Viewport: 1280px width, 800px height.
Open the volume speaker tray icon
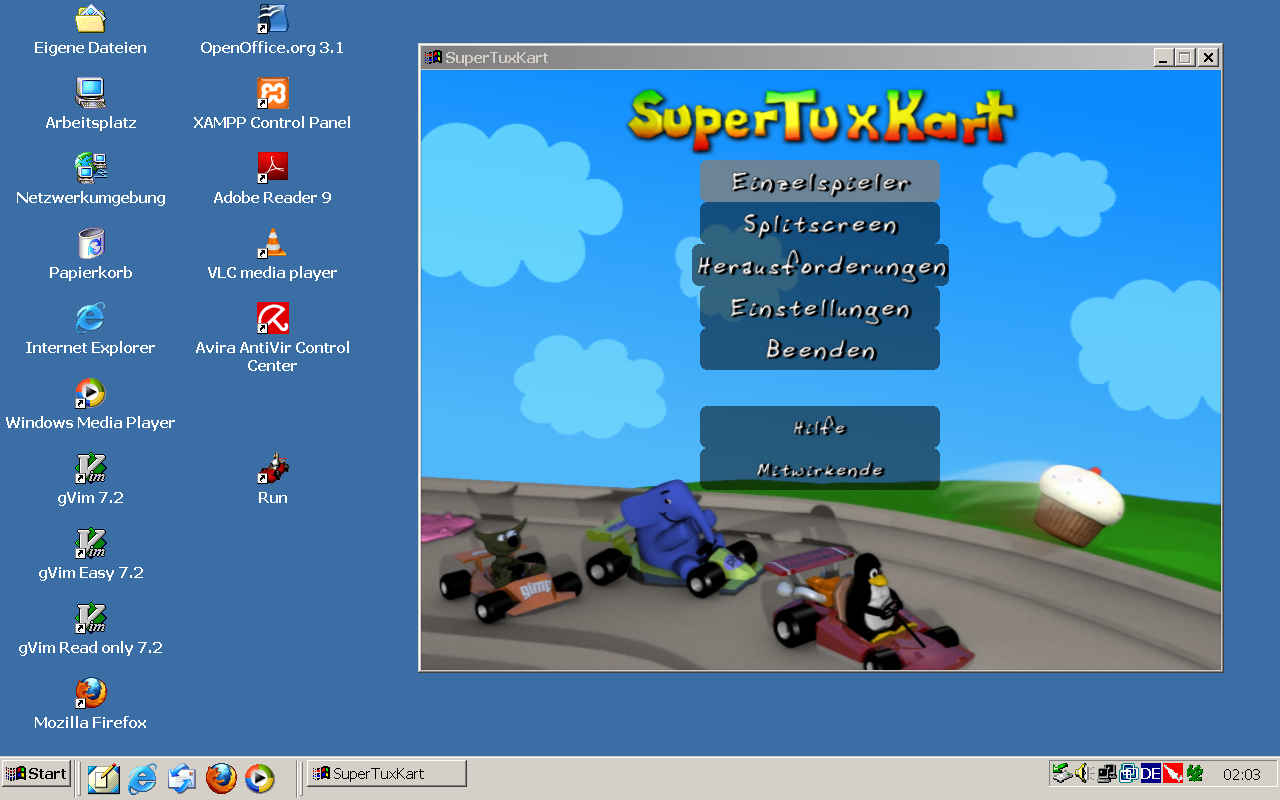1083,773
